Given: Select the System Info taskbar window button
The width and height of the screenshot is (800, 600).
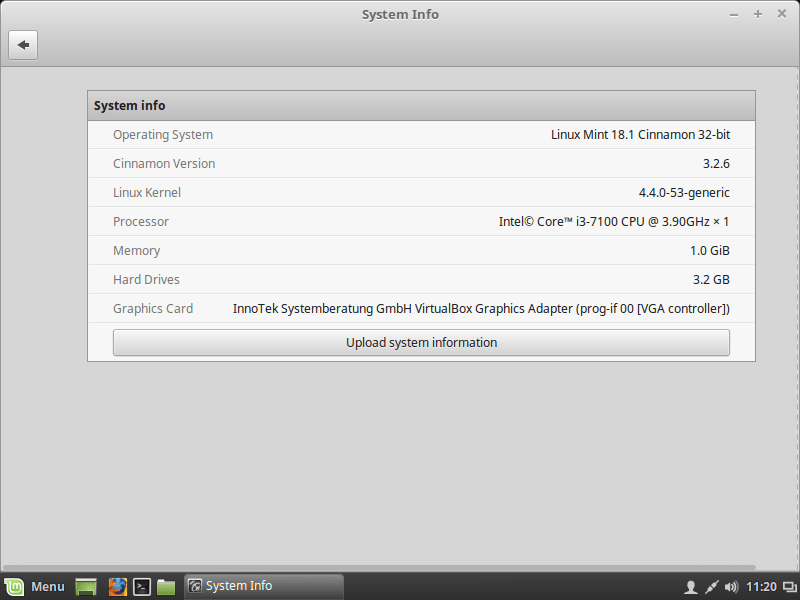Looking at the screenshot, I should coord(264,586).
